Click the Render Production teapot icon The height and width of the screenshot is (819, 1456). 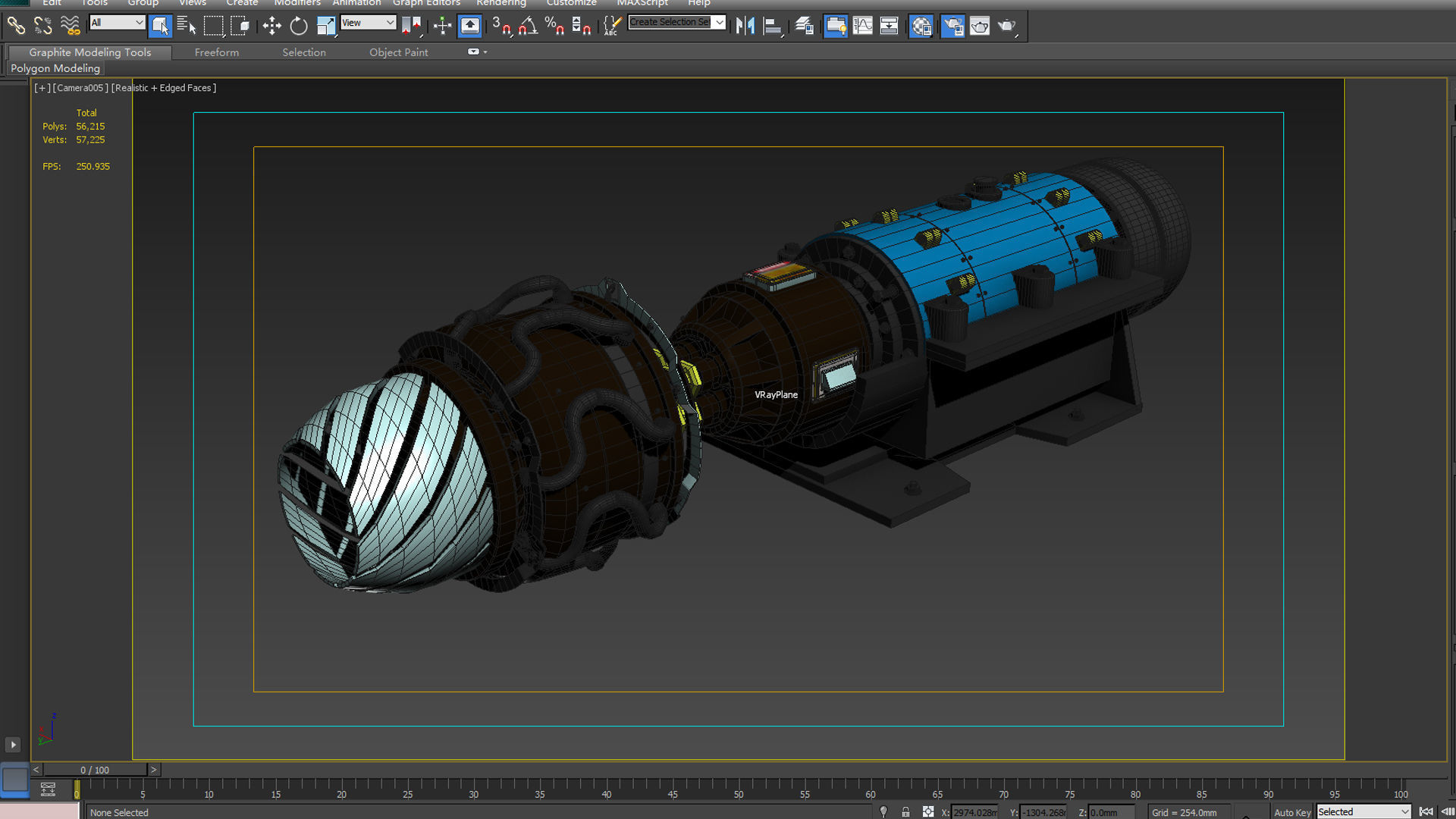coord(1007,27)
